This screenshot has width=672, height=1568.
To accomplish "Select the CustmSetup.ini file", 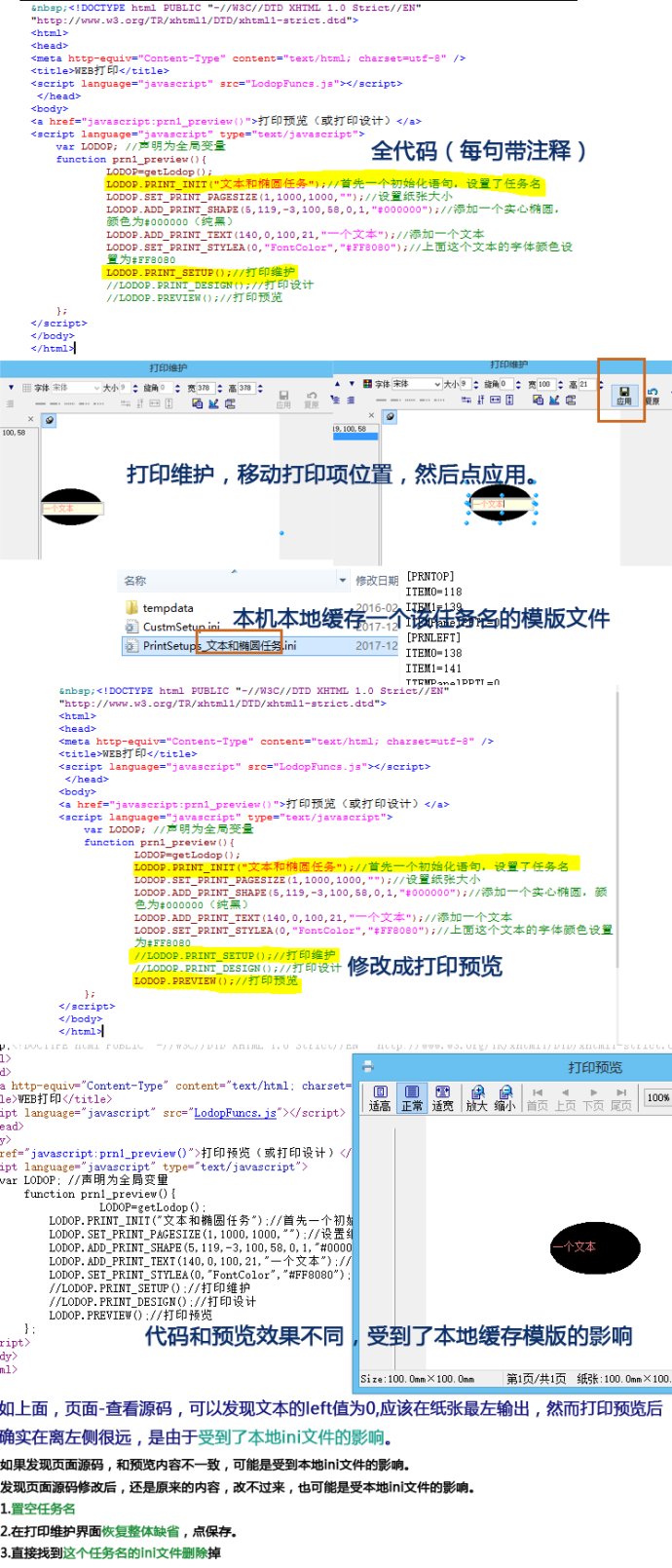I will point(181,627).
